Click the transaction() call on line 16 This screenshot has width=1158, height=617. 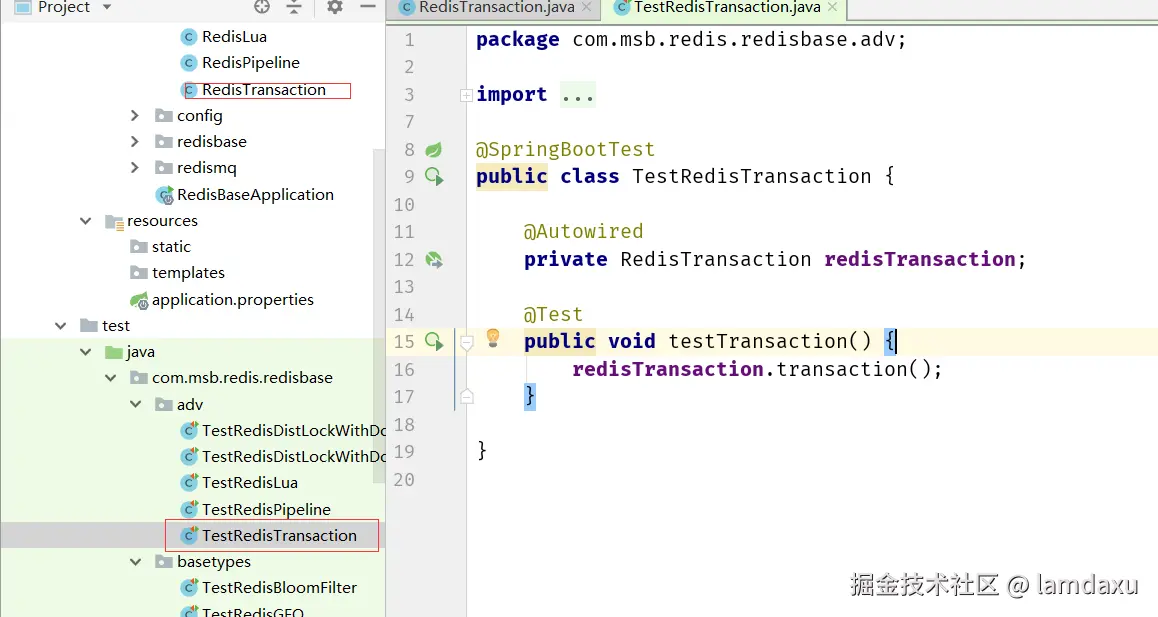tap(852, 369)
